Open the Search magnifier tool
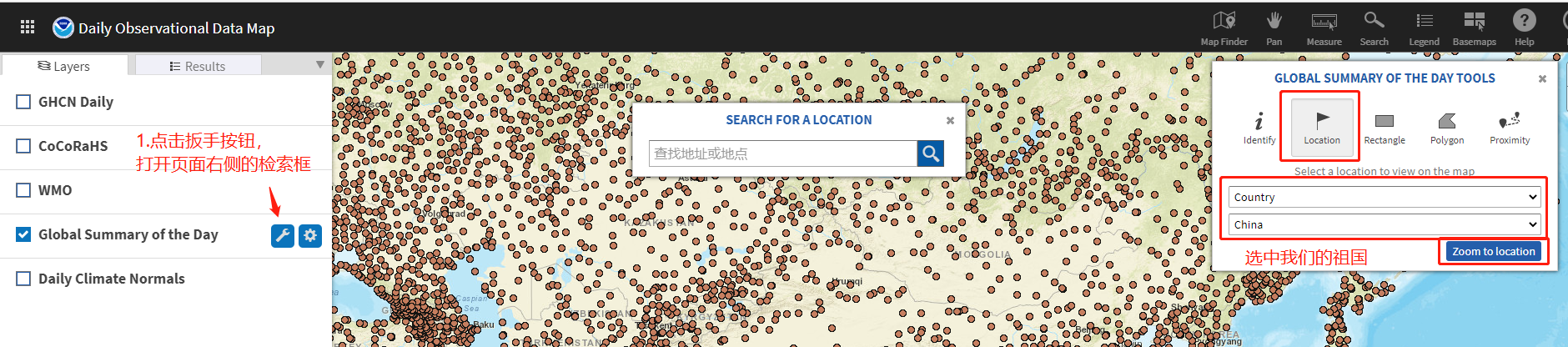Image resolution: width=1568 pixels, height=347 pixels. (x=1374, y=28)
